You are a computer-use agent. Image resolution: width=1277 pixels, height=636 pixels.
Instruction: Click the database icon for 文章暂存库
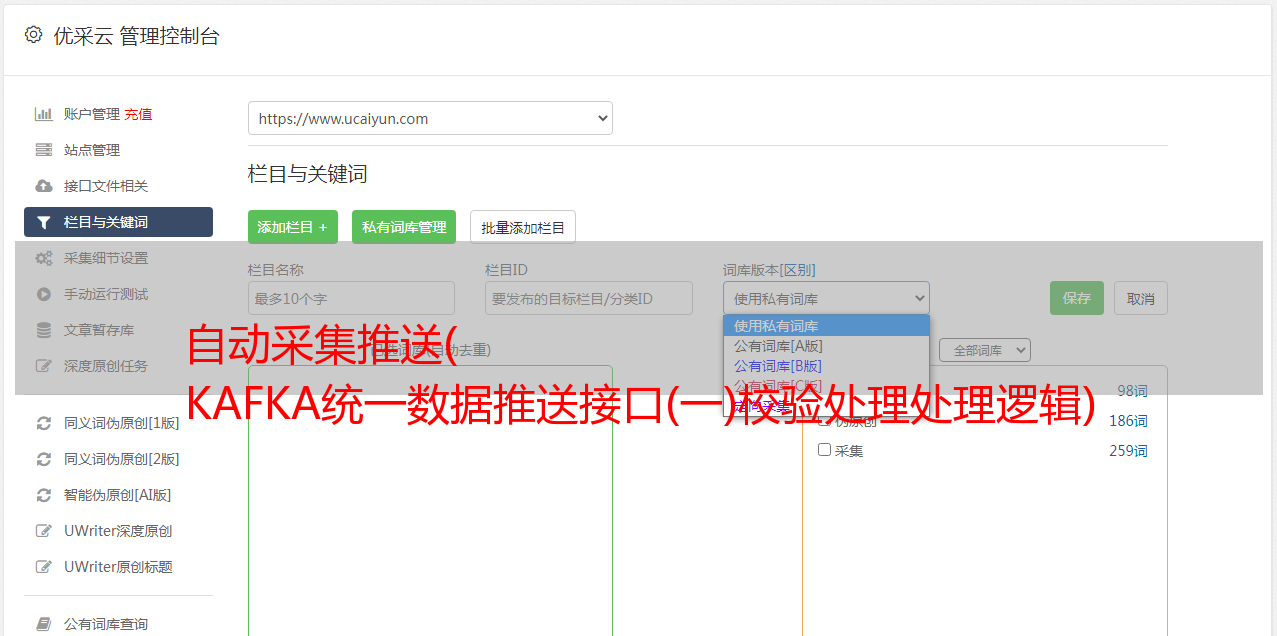coord(44,330)
